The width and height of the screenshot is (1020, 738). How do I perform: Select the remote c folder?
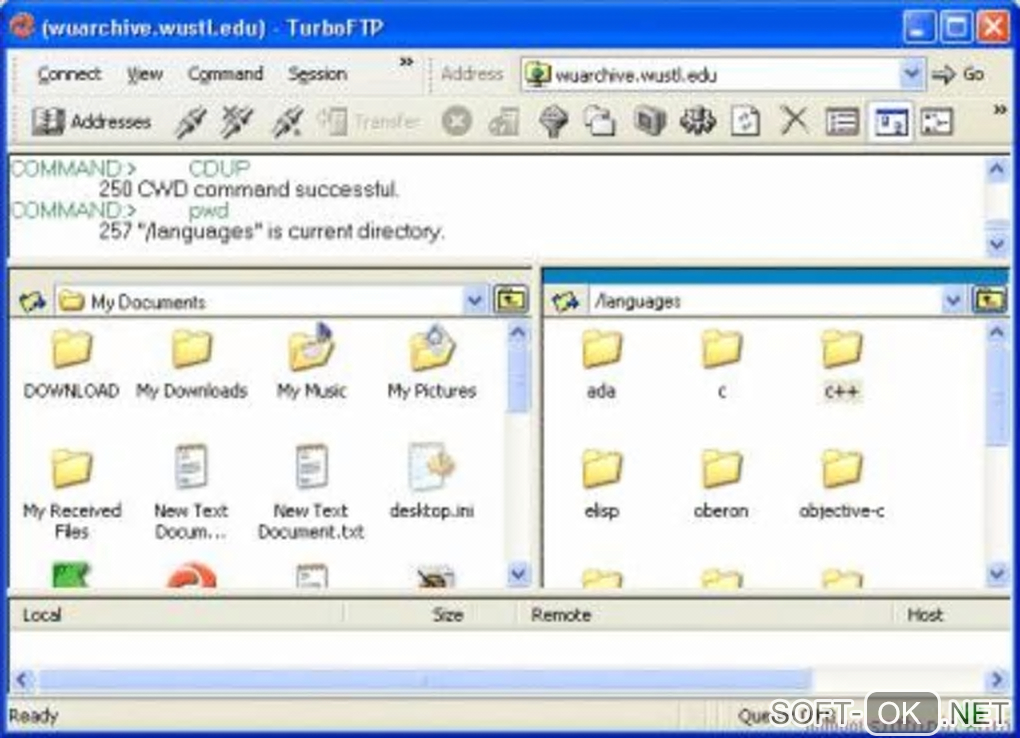tap(721, 364)
